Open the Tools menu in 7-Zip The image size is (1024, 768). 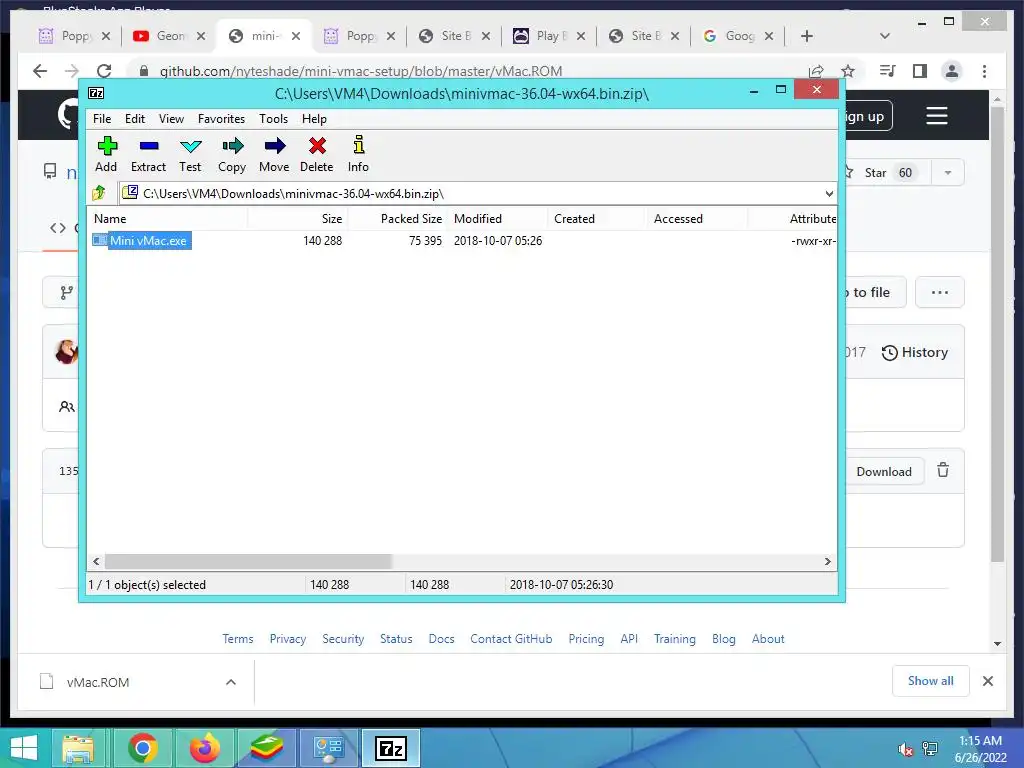pos(273,119)
